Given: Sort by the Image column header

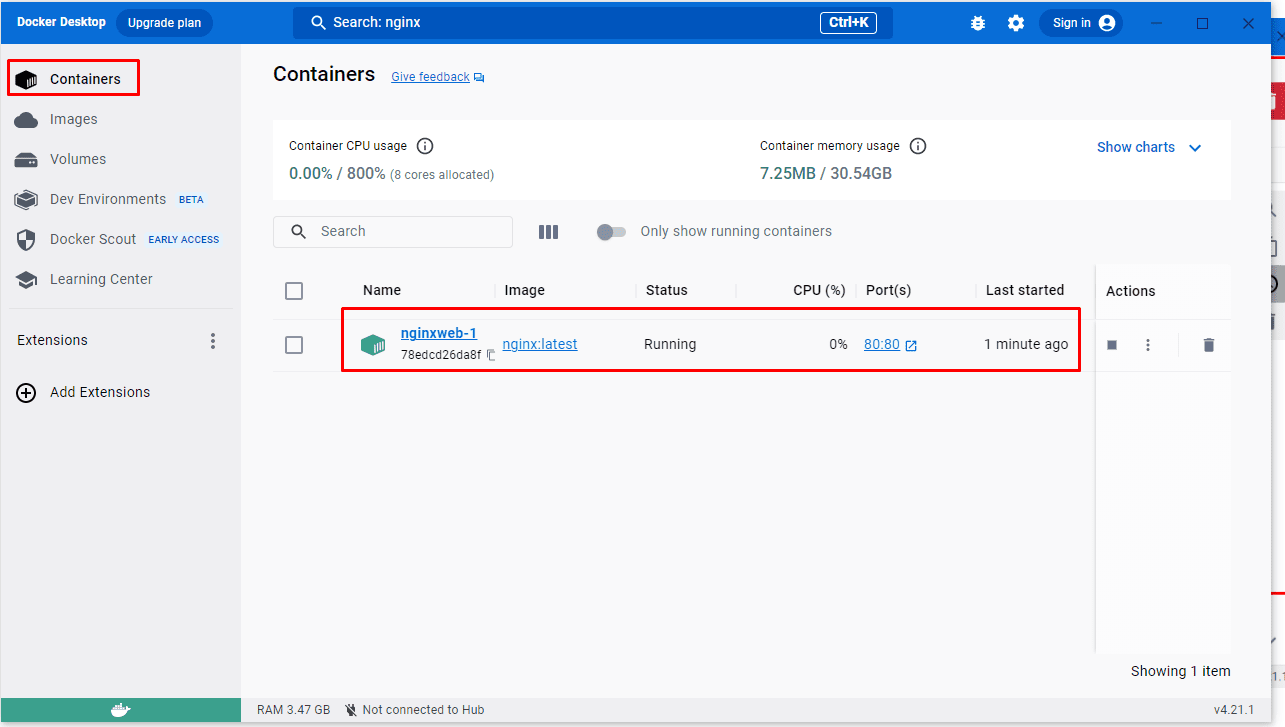Looking at the screenshot, I should tap(524, 290).
